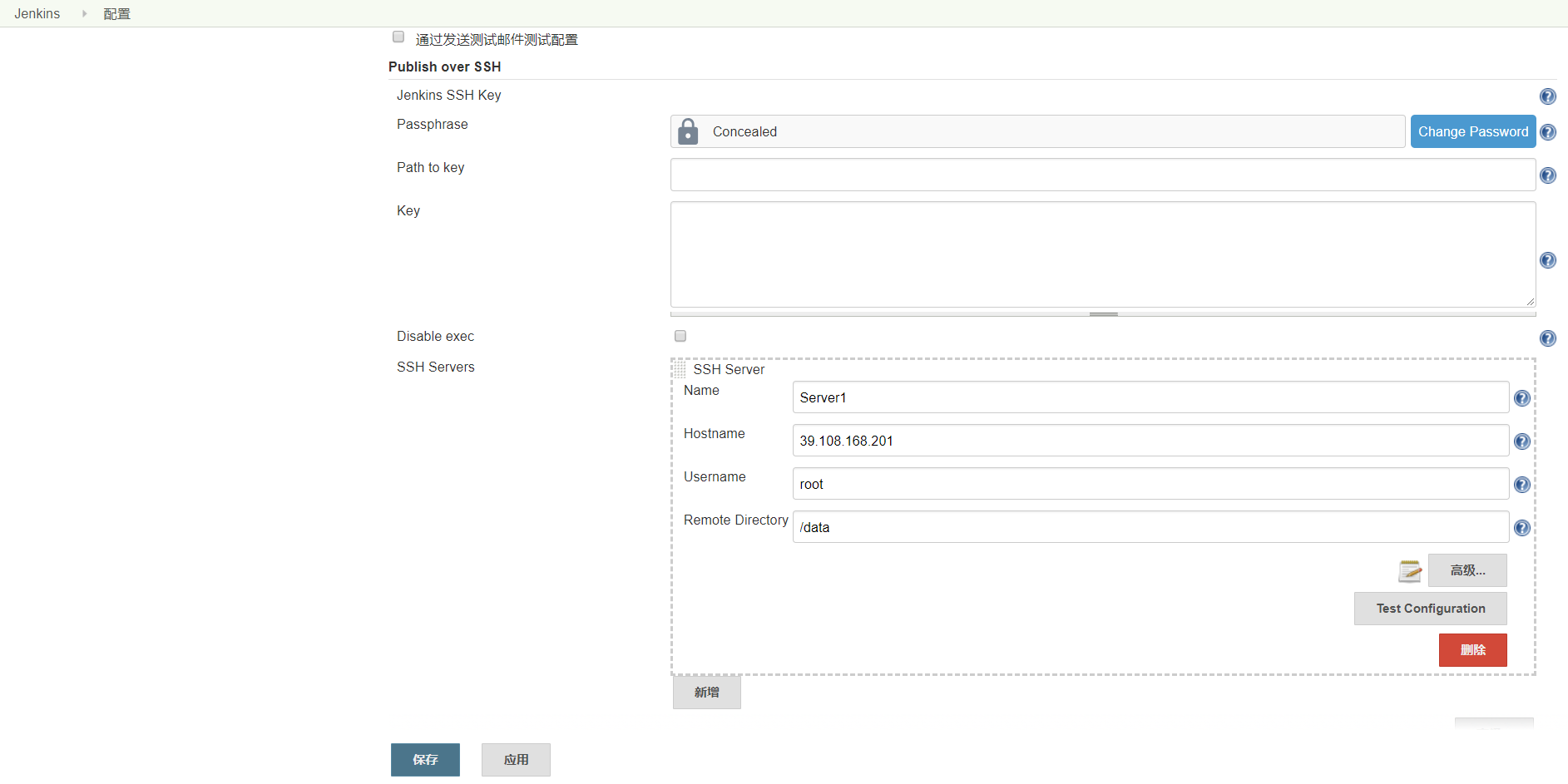This screenshot has width=1568, height=784.
Task: Focus the Path to key input
Action: point(1103,175)
